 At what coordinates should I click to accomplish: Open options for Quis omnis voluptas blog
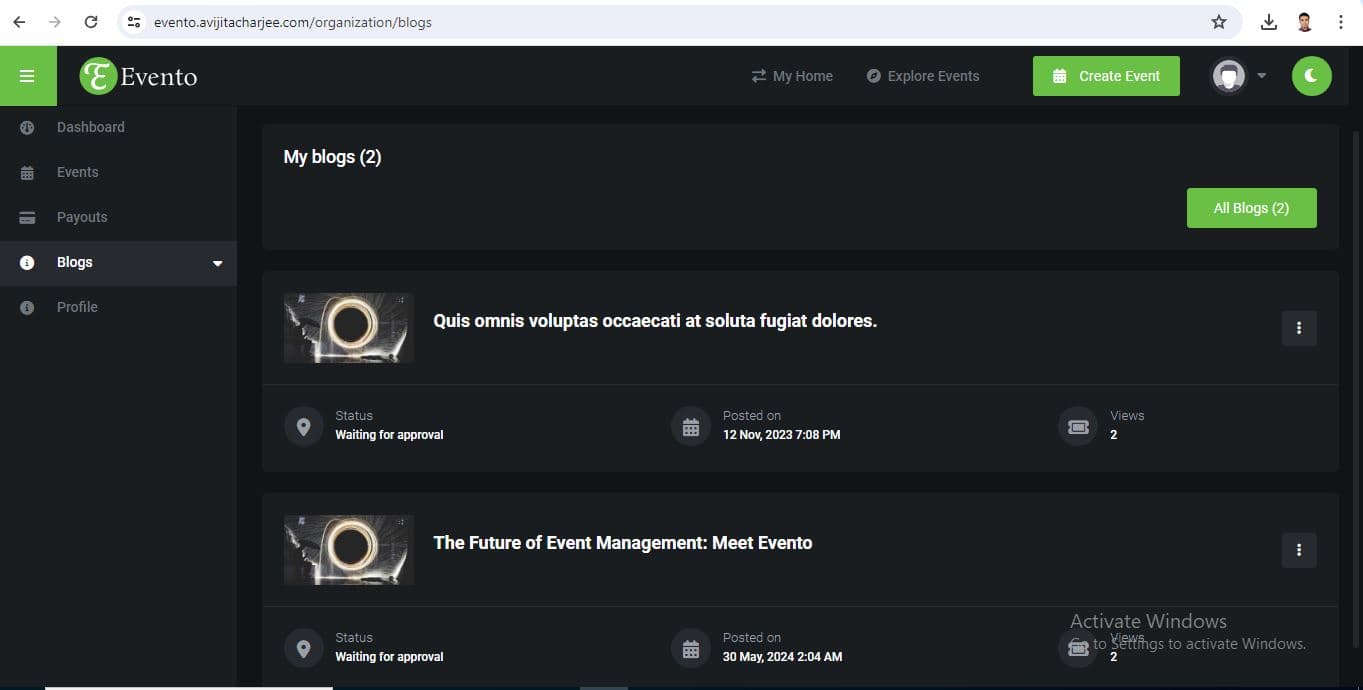[x=1299, y=328]
